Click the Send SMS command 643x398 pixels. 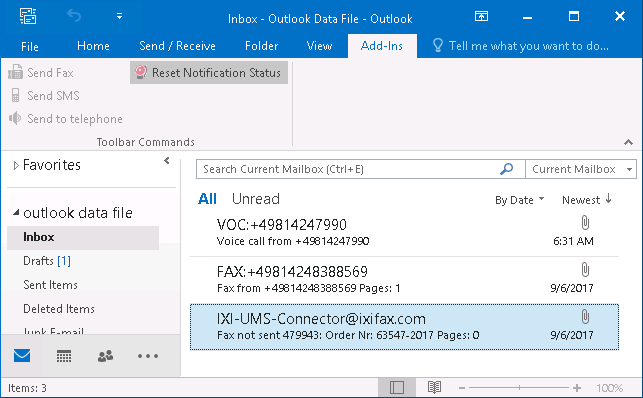(x=44, y=96)
